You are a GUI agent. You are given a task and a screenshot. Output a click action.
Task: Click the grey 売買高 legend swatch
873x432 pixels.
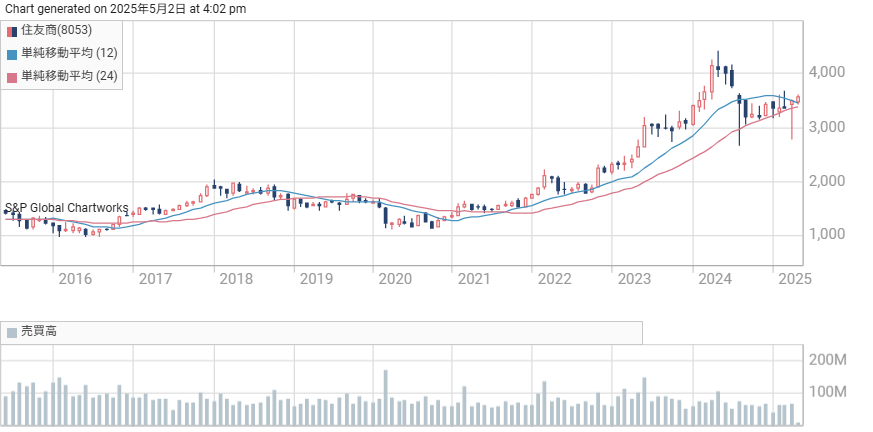pos(12,333)
